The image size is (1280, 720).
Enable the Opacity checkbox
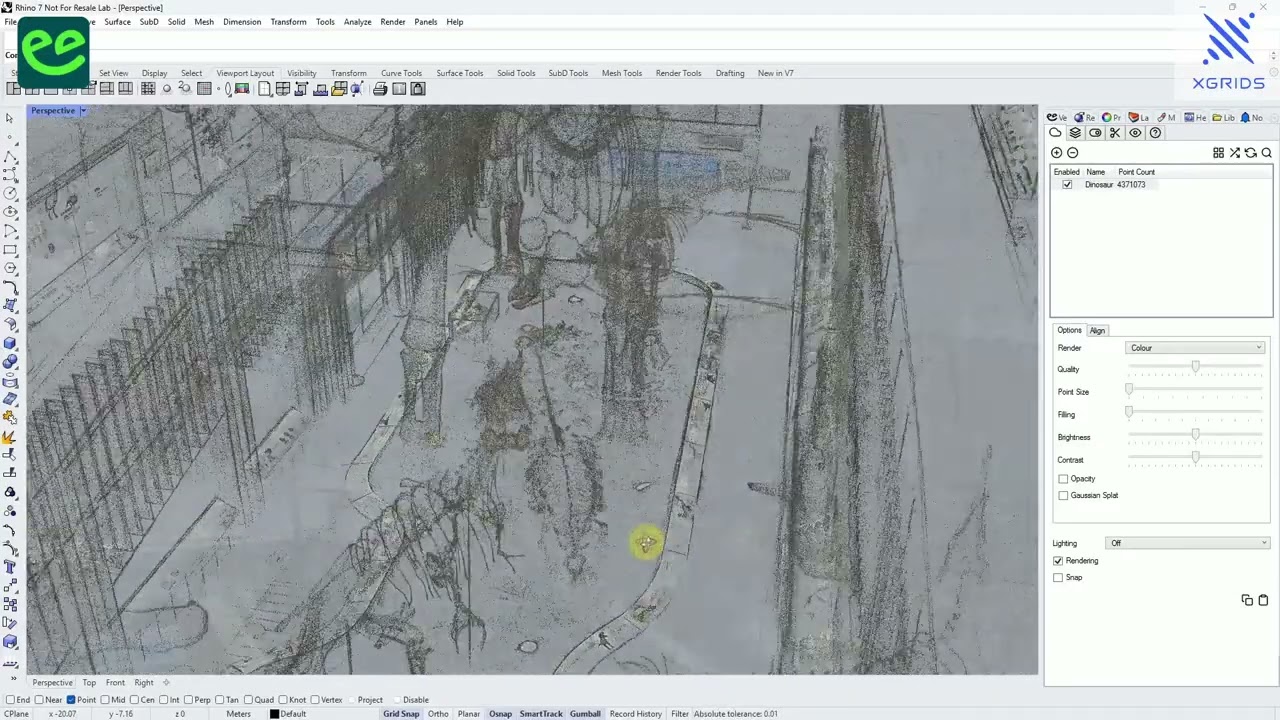(x=1063, y=479)
